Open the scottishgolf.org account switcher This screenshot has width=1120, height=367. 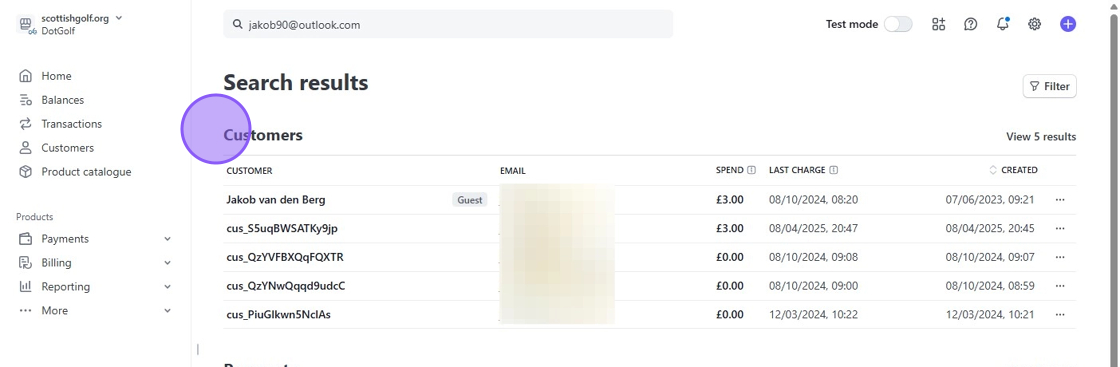click(x=70, y=24)
